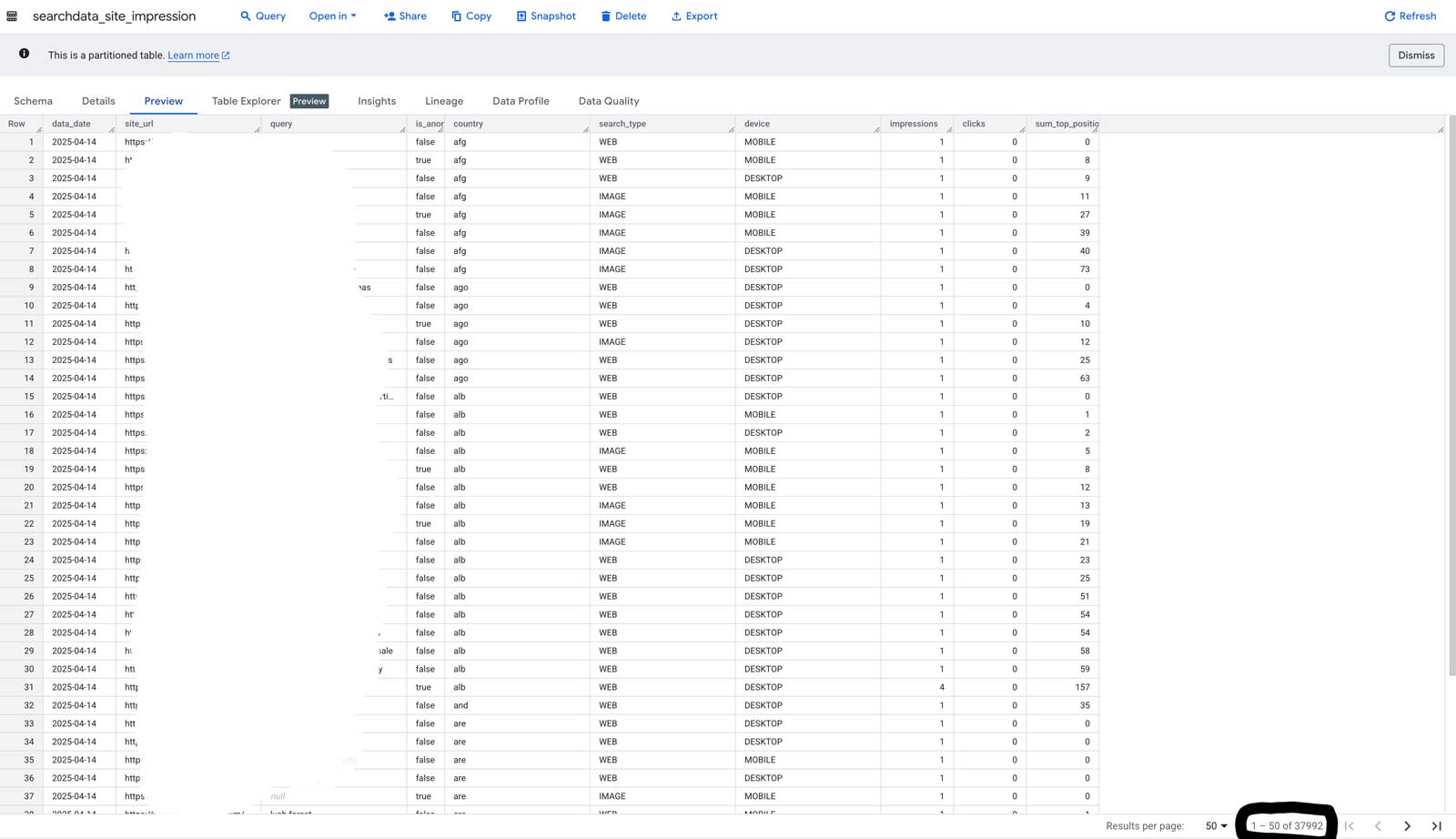This screenshot has height=839, width=1456.
Task: Open the Data Profile tab
Action: [x=520, y=100]
